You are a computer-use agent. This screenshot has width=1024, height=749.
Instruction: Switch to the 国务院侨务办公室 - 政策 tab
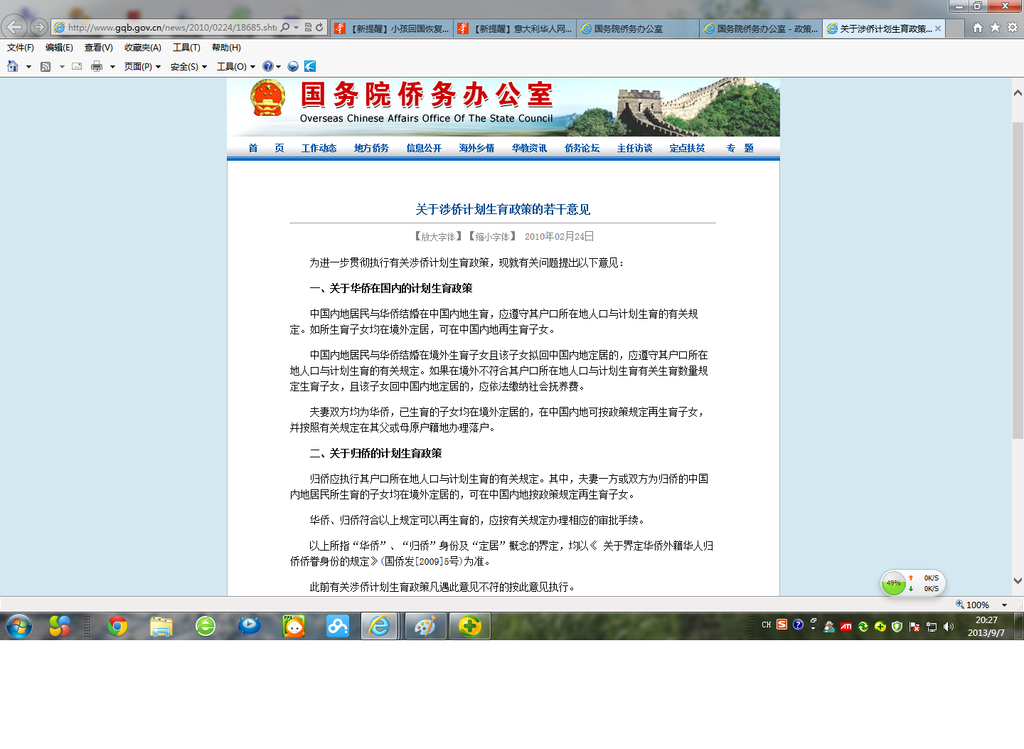coord(761,29)
